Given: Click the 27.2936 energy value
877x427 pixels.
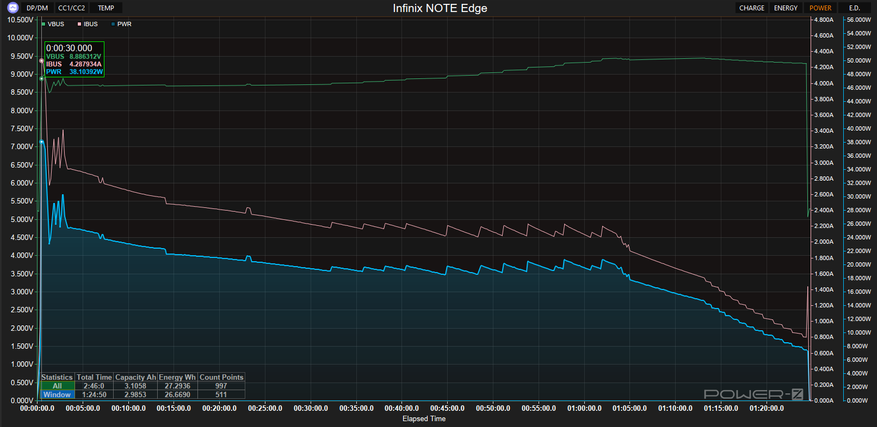Looking at the screenshot, I should click(178, 386).
